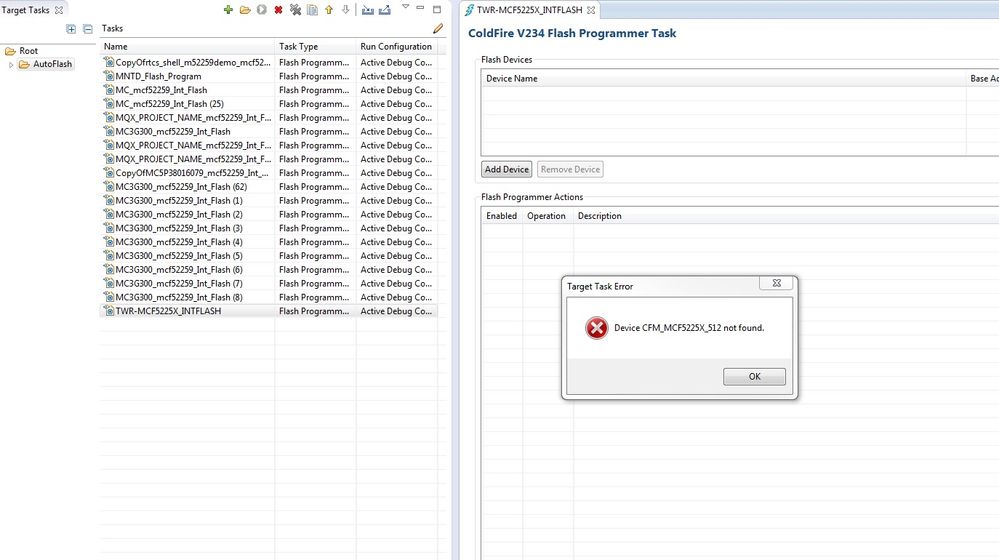Image resolution: width=999 pixels, height=560 pixels.
Task: Click the import tasks icon
Action: (x=367, y=10)
